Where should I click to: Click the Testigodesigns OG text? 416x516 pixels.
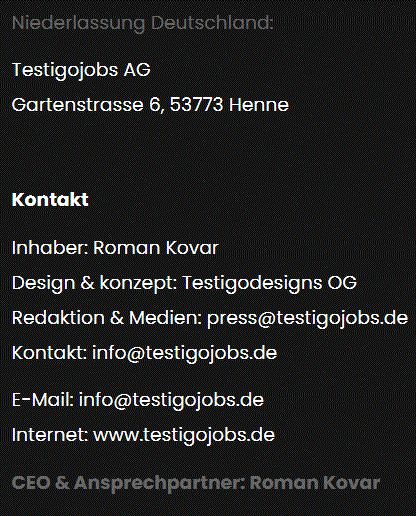(270, 283)
